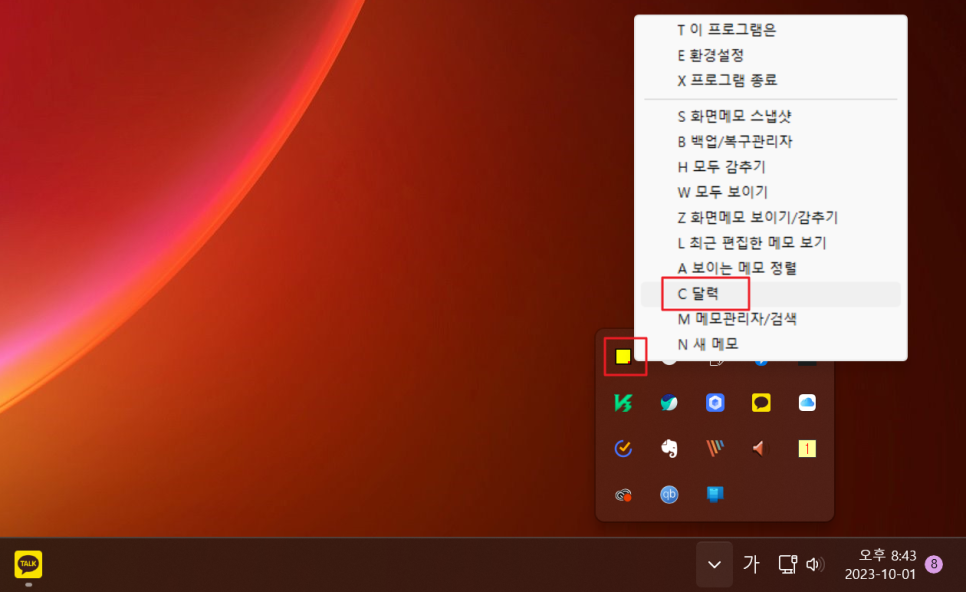Open 'E 환경설정' from the context menu

(771, 55)
